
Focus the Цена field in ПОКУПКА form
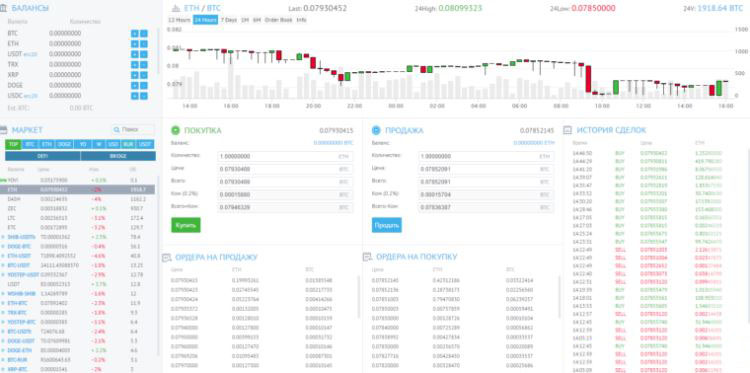(286, 169)
